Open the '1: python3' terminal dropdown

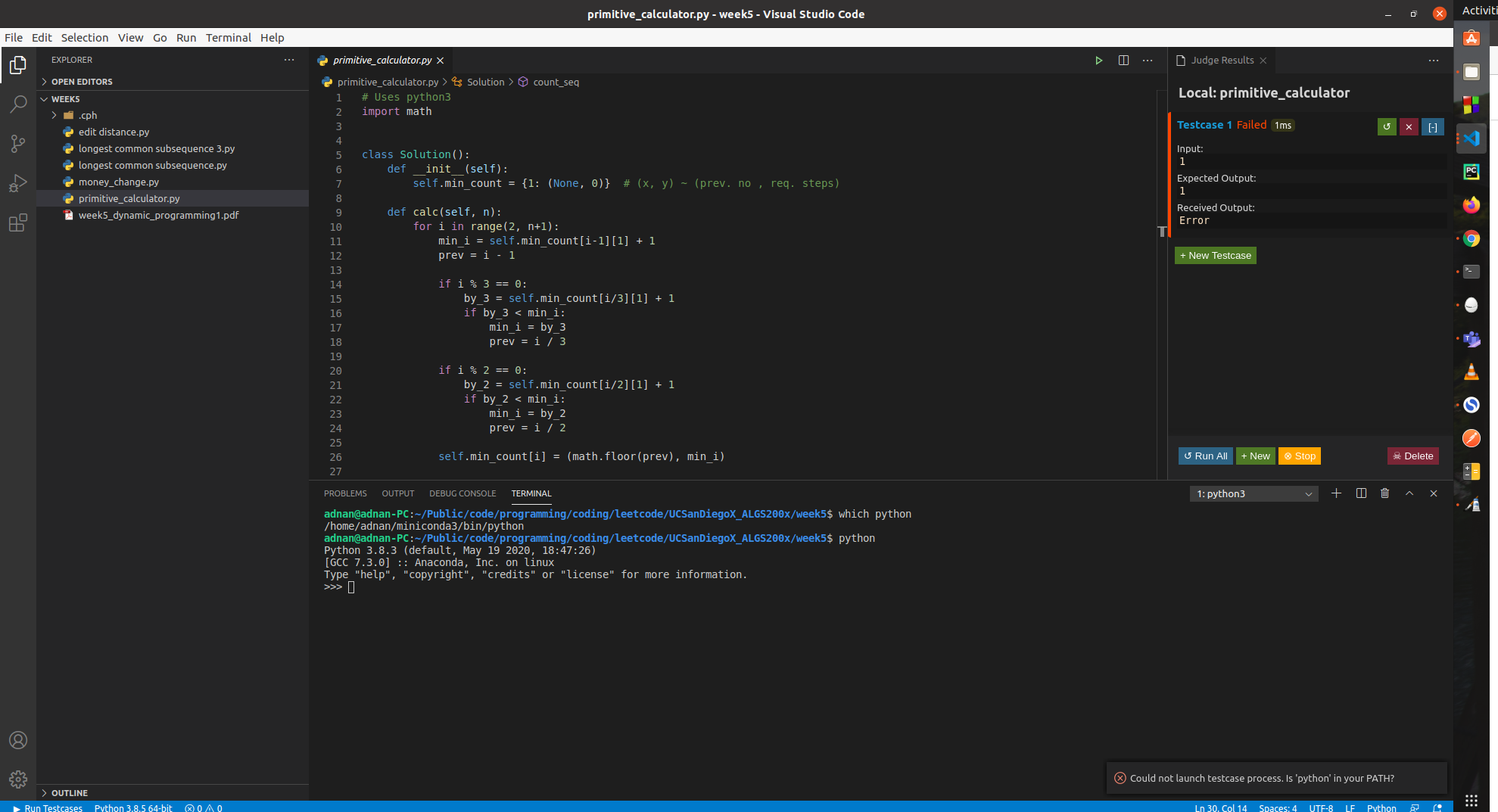1253,493
